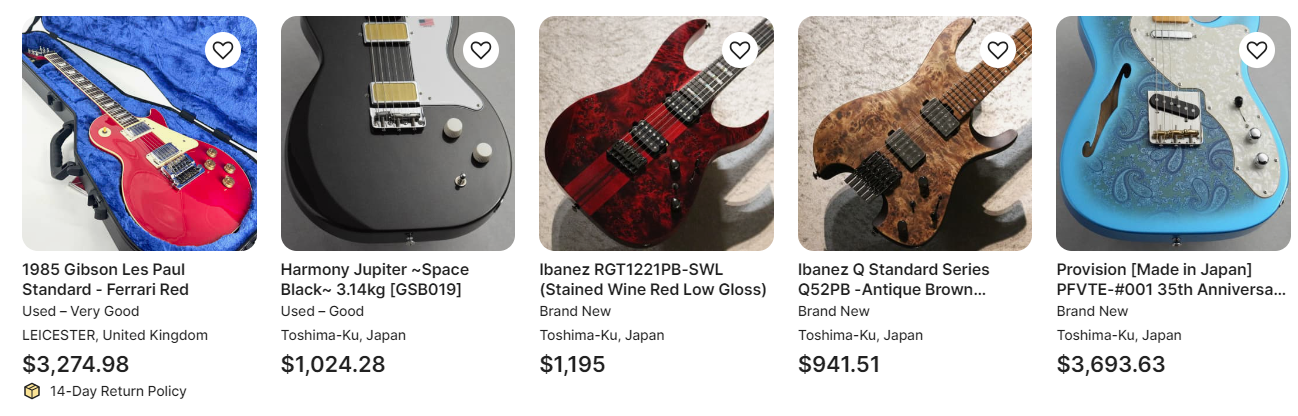The width and height of the screenshot is (1298, 416).
Task: Click the $3,274.98 price
Action: tap(76, 364)
